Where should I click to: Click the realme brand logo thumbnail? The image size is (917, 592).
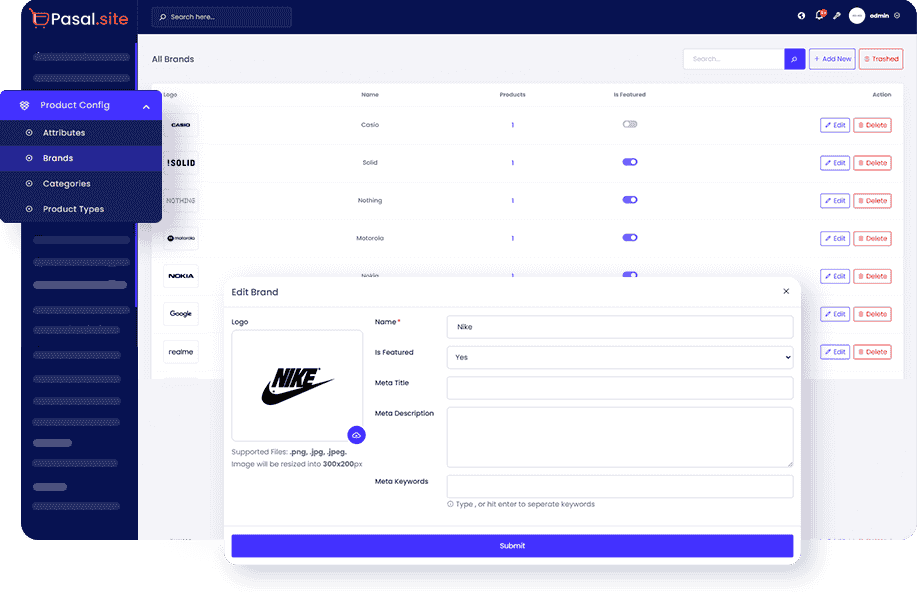pos(181,352)
